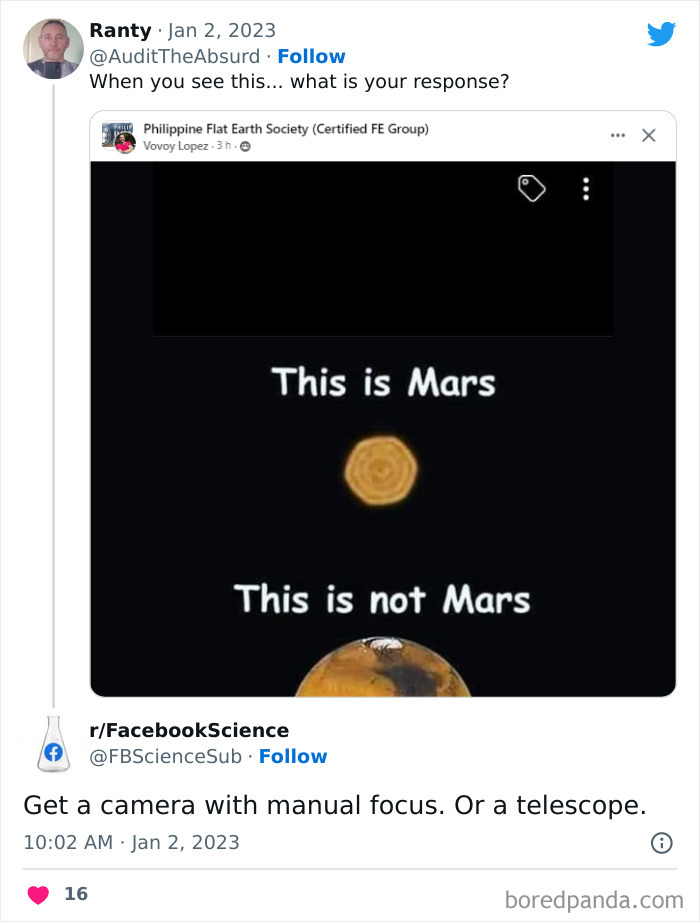Toggle Follow for @FBScienceSub

(294, 757)
